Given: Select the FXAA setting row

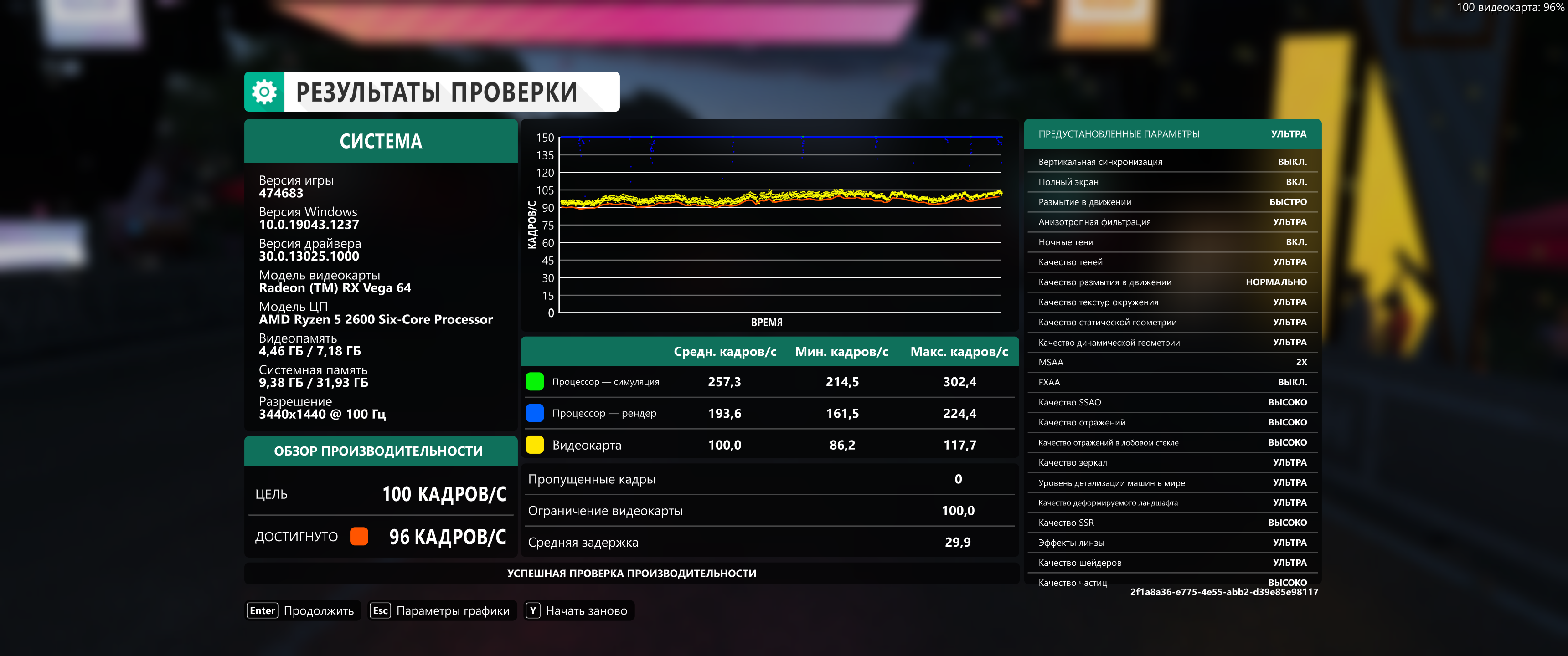Looking at the screenshot, I should pyautogui.click(x=1172, y=382).
